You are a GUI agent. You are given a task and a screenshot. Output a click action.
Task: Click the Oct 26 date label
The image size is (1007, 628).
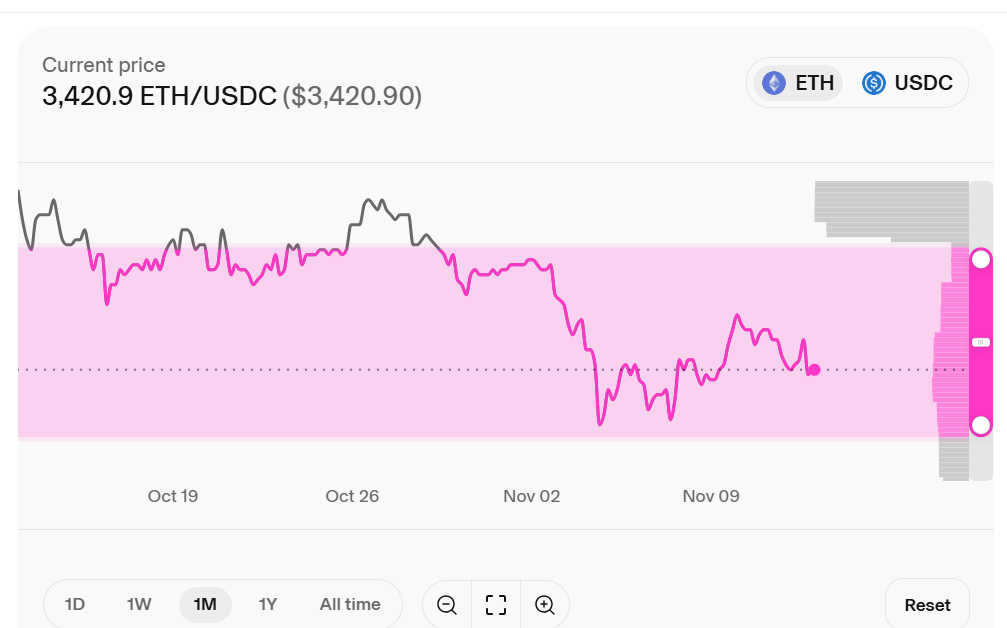(352, 496)
